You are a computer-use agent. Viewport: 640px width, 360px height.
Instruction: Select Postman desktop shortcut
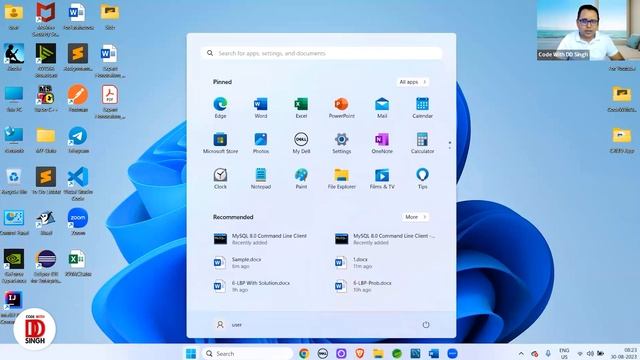pos(78,98)
